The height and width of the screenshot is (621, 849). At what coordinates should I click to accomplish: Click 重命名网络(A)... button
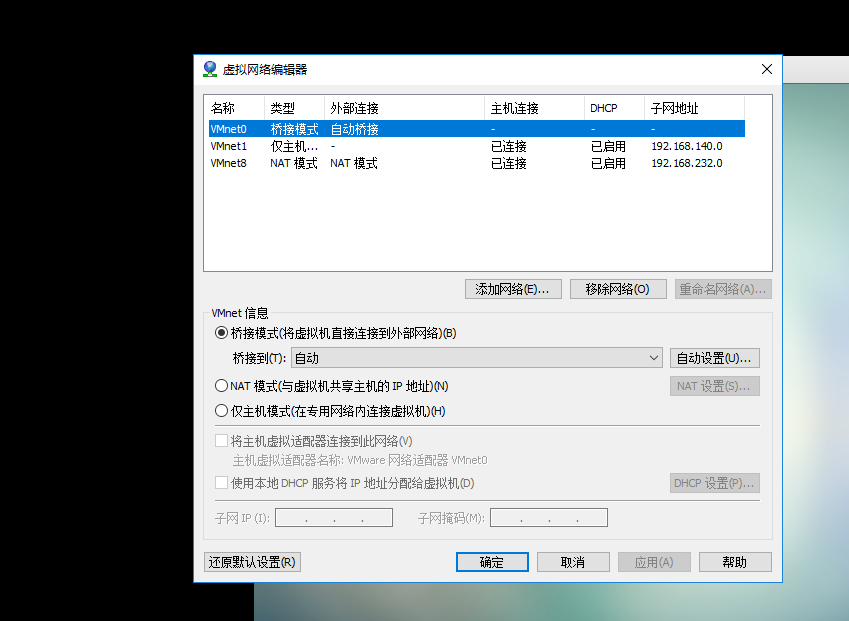point(723,289)
